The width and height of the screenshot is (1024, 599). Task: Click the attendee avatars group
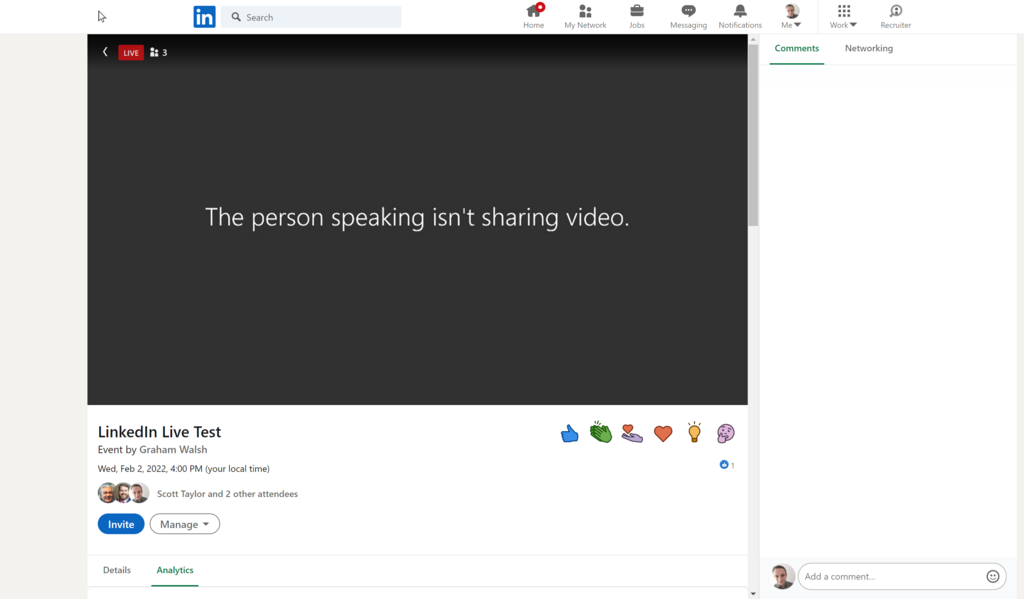point(123,493)
